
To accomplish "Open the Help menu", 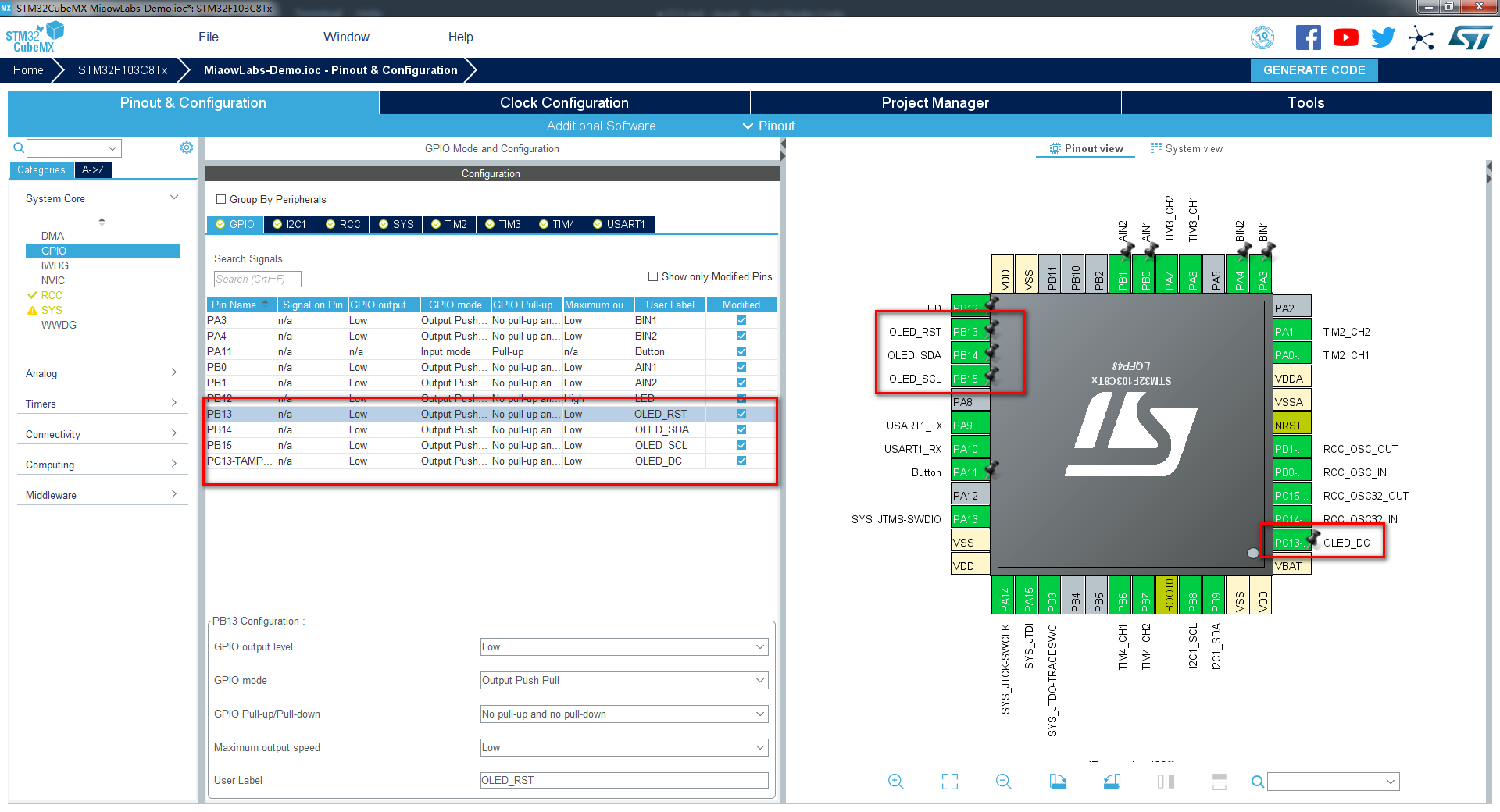I will click(x=460, y=37).
